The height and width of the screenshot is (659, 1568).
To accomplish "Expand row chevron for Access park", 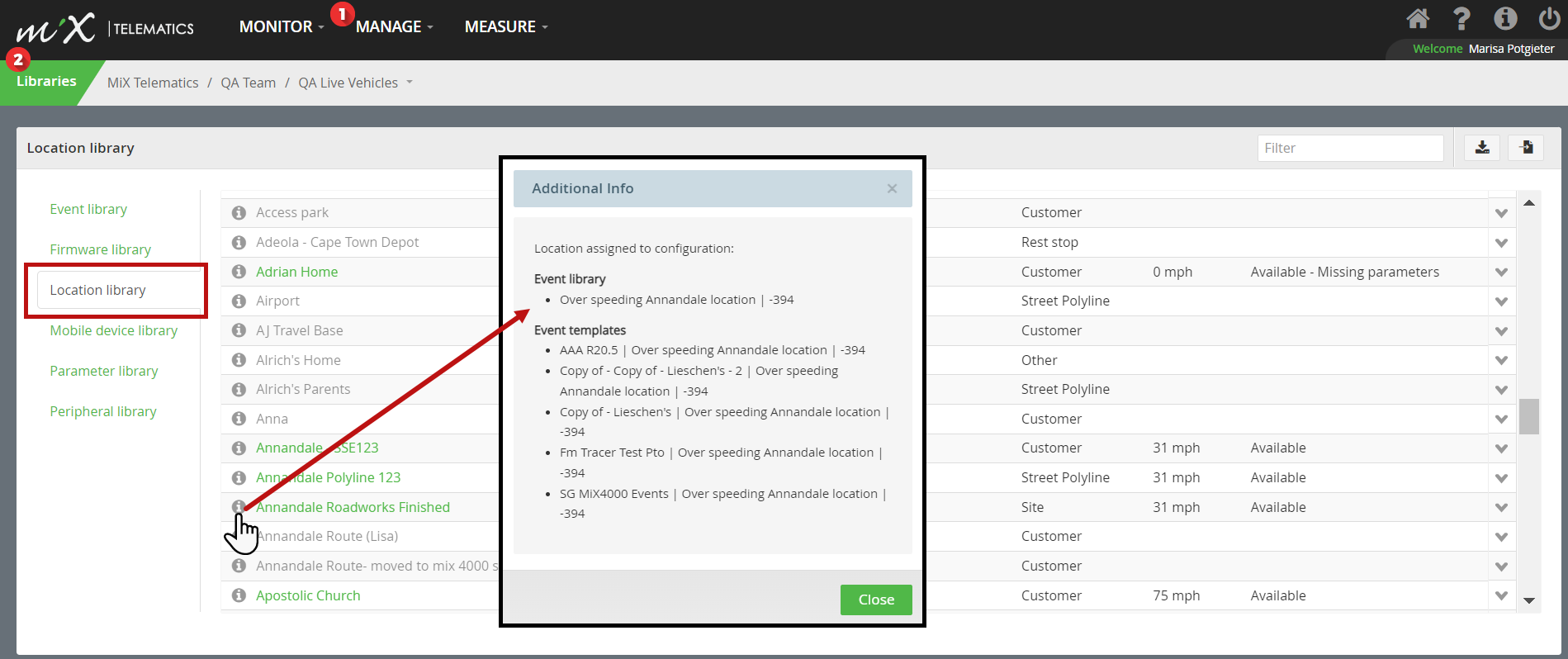I will pos(1501,213).
